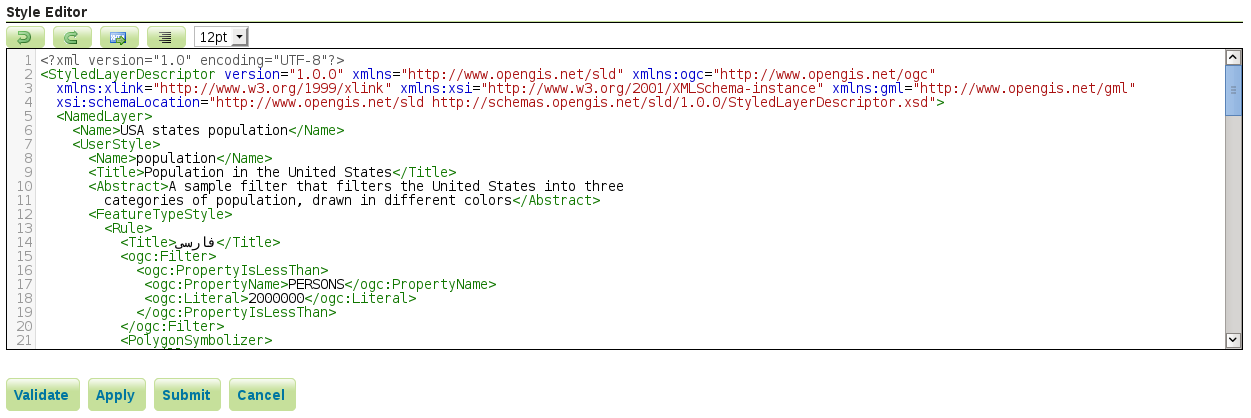Click the go-to-line icon in toolbar
Viewport: 1251px width, 418px height.
coord(119,37)
